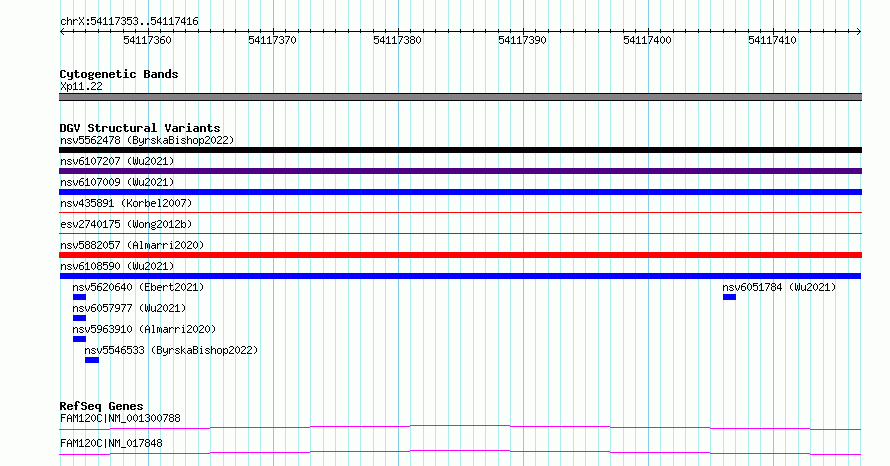This screenshot has width=890, height=466.
Task: Click the Xp11.22 band label
Action: pyautogui.click(x=81, y=86)
